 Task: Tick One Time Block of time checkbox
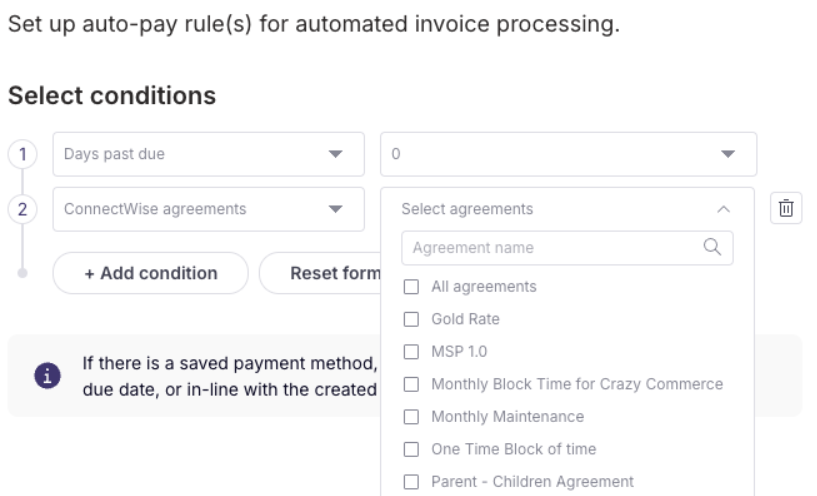[410, 449]
